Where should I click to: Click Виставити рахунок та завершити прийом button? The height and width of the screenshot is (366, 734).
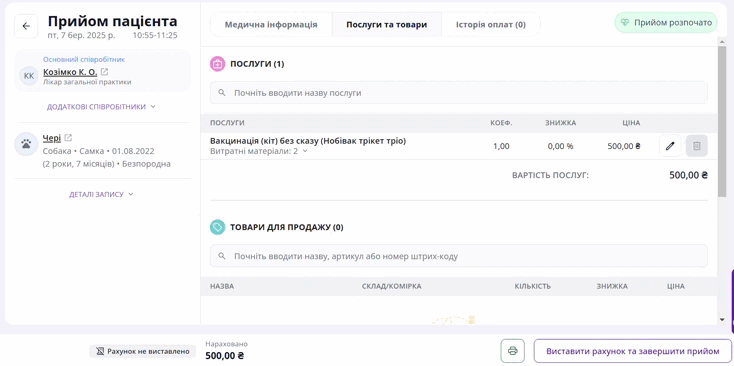(632, 351)
